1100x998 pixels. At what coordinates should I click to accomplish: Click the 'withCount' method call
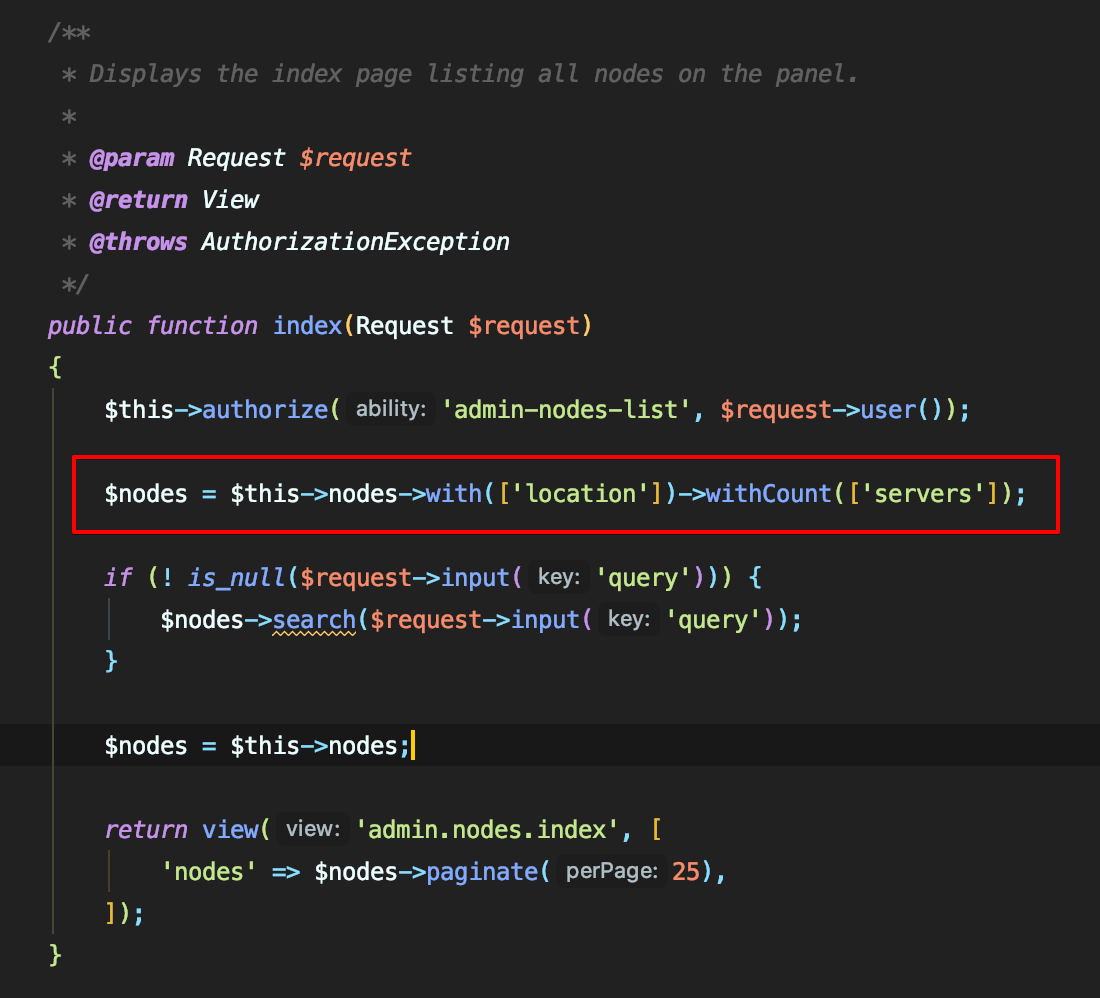(768, 494)
